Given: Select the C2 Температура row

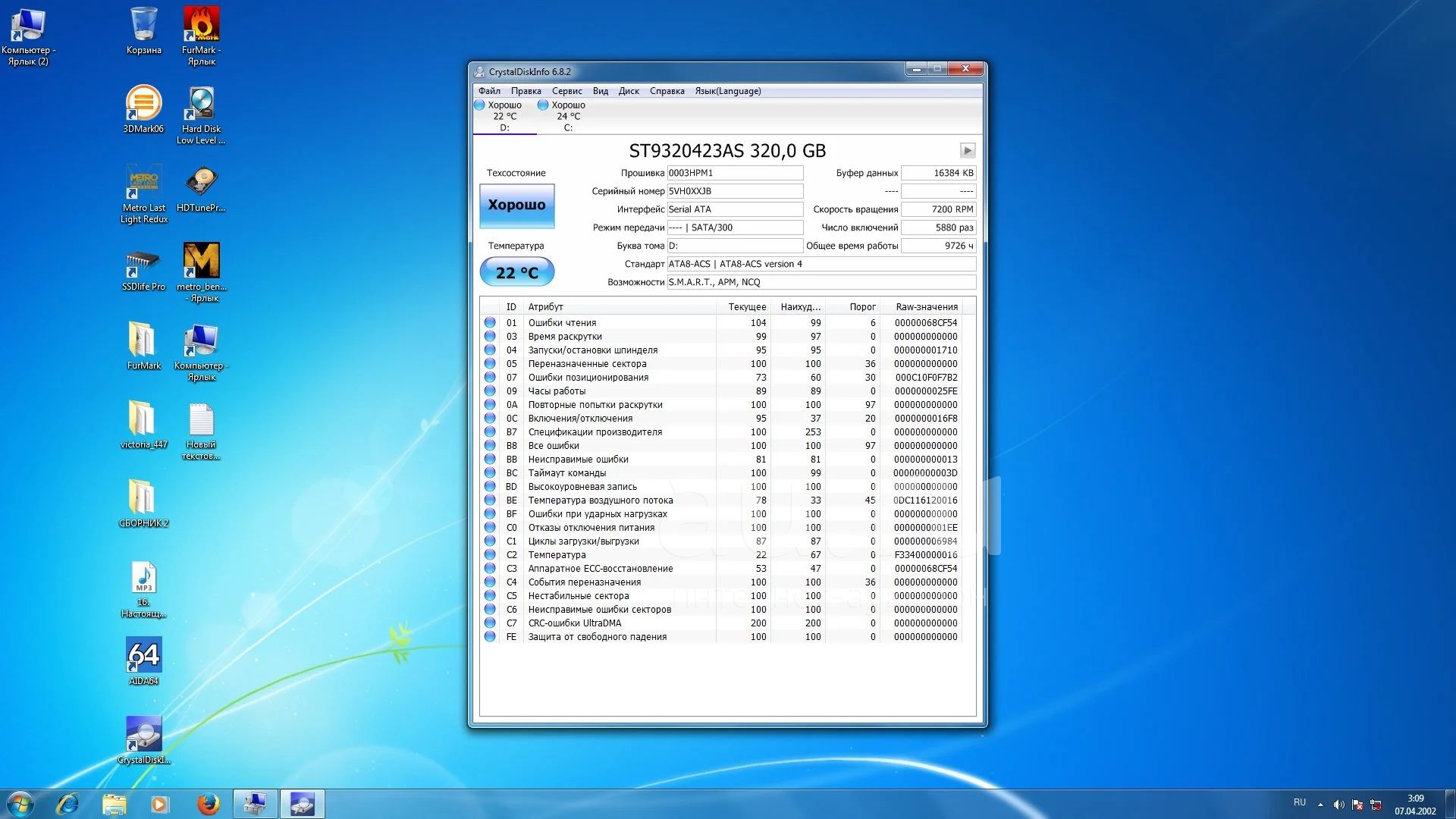Looking at the screenshot, I should (x=721, y=555).
